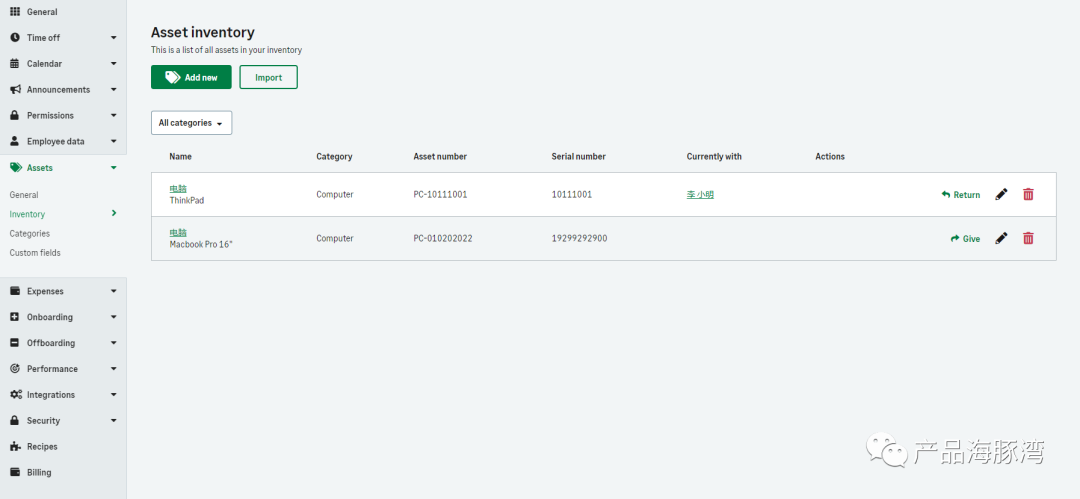Click the Offboarding minus icon
Viewport: 1080px width, 499px height.
click(x=15, y=343)
